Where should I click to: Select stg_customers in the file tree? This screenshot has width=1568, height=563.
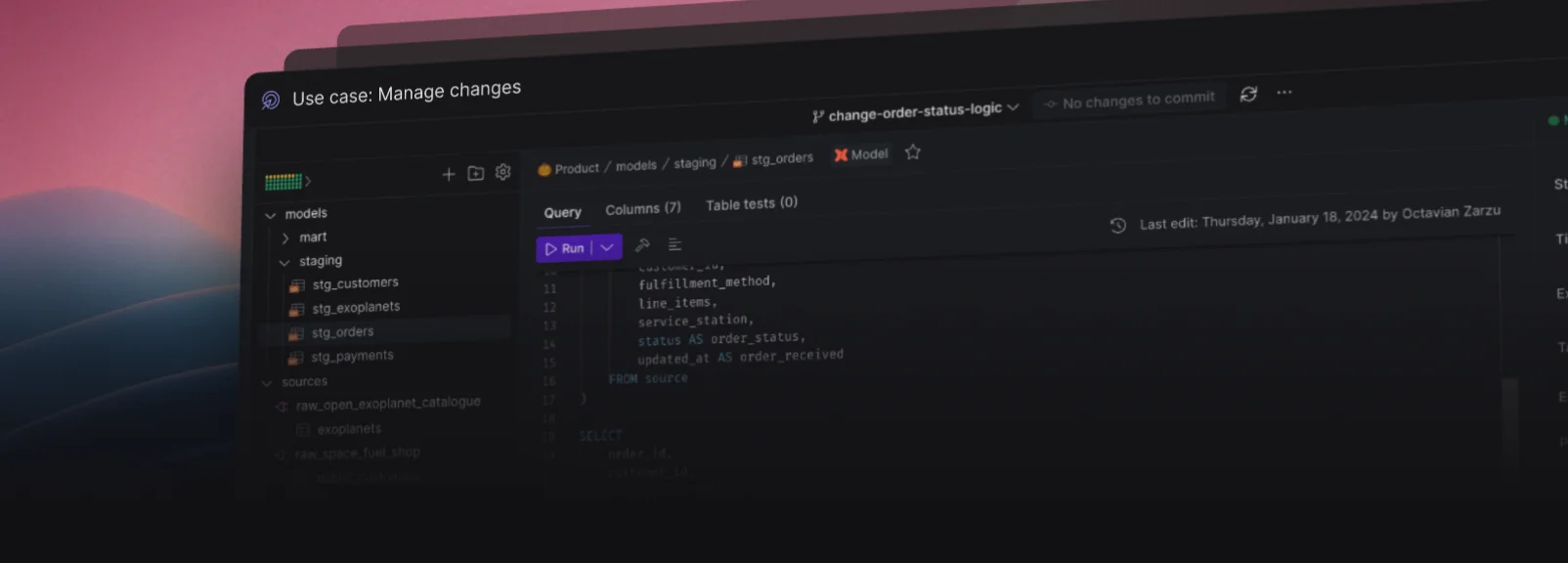pos(355,283)
